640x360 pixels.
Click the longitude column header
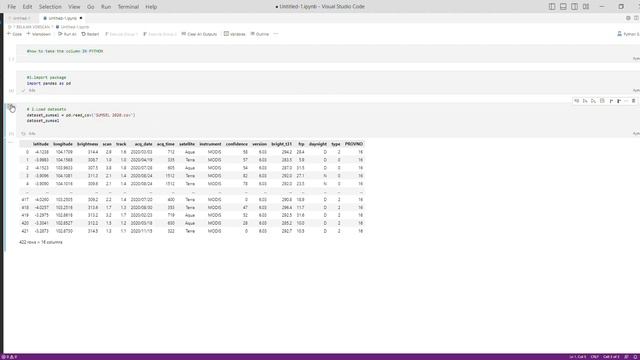point(63,144)
